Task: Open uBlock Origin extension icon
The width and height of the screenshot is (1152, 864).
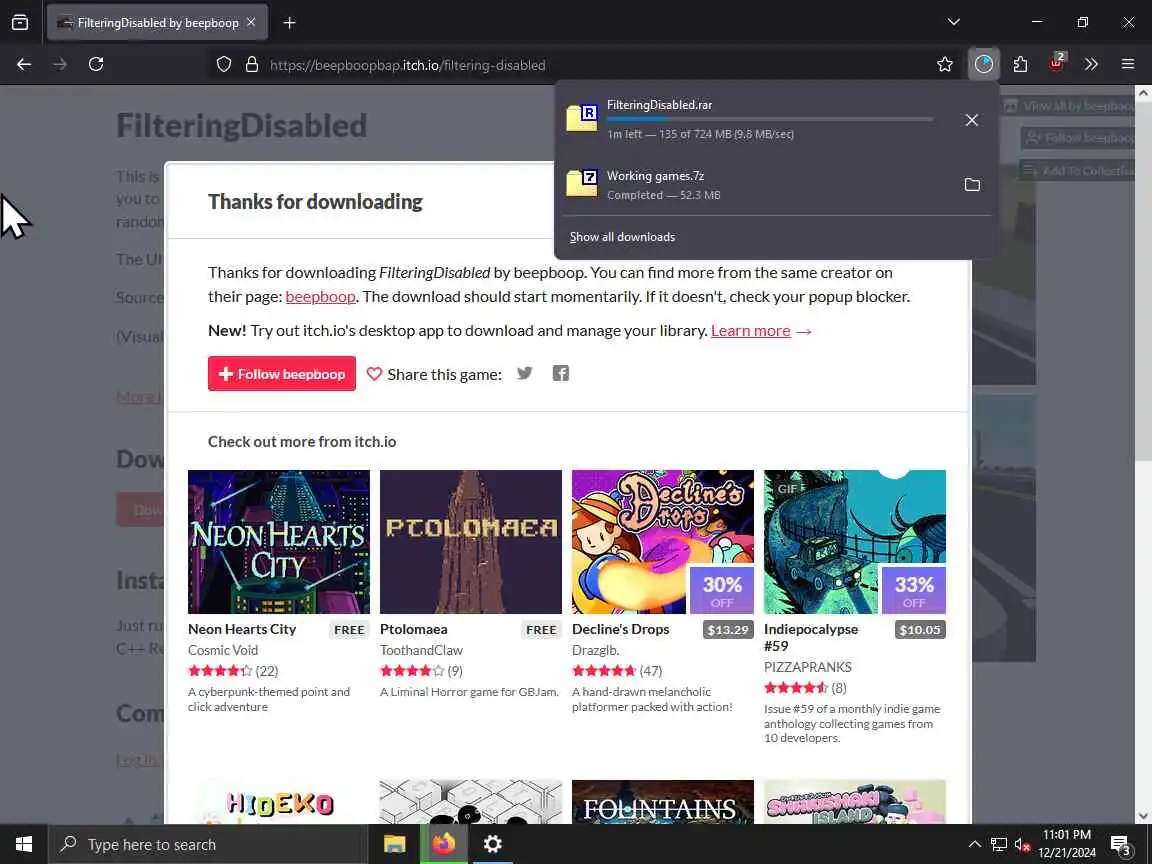Action: pyautogui.click(x=1056, y=65)
